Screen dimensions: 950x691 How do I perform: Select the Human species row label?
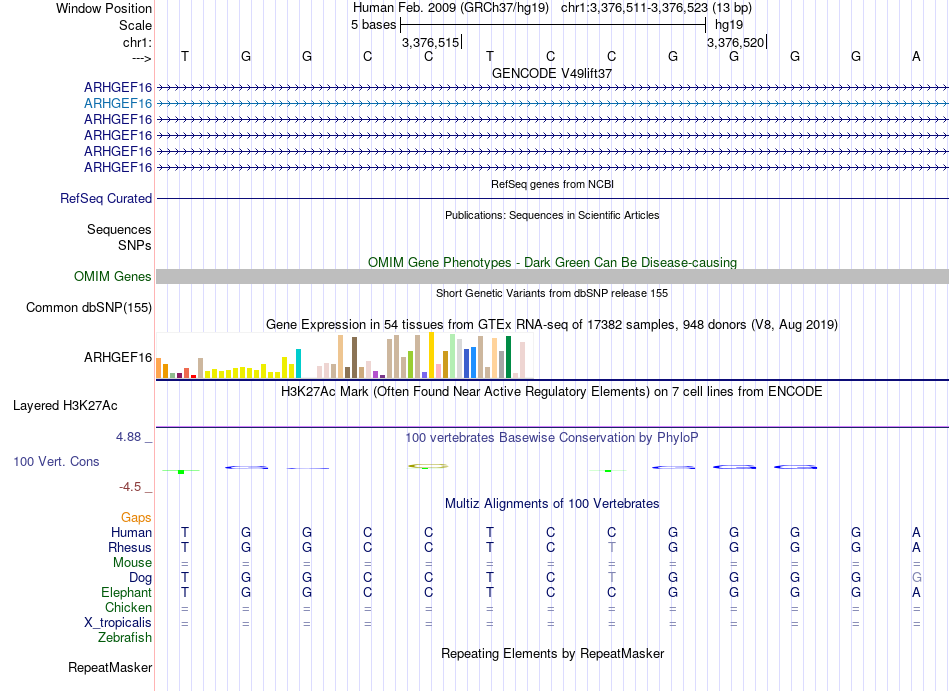point(131,533)
